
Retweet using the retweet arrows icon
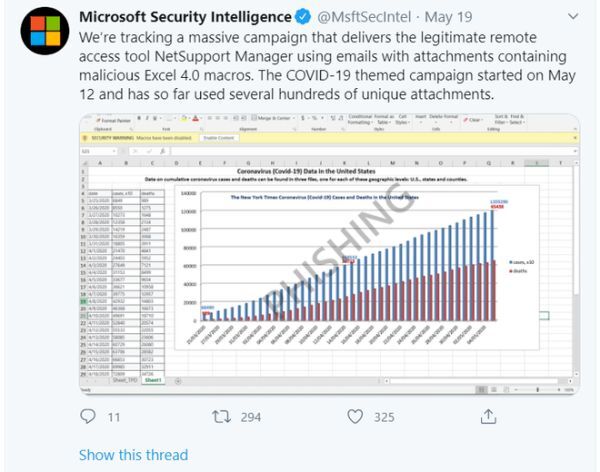pyautogui.click(x=222, y=416)
